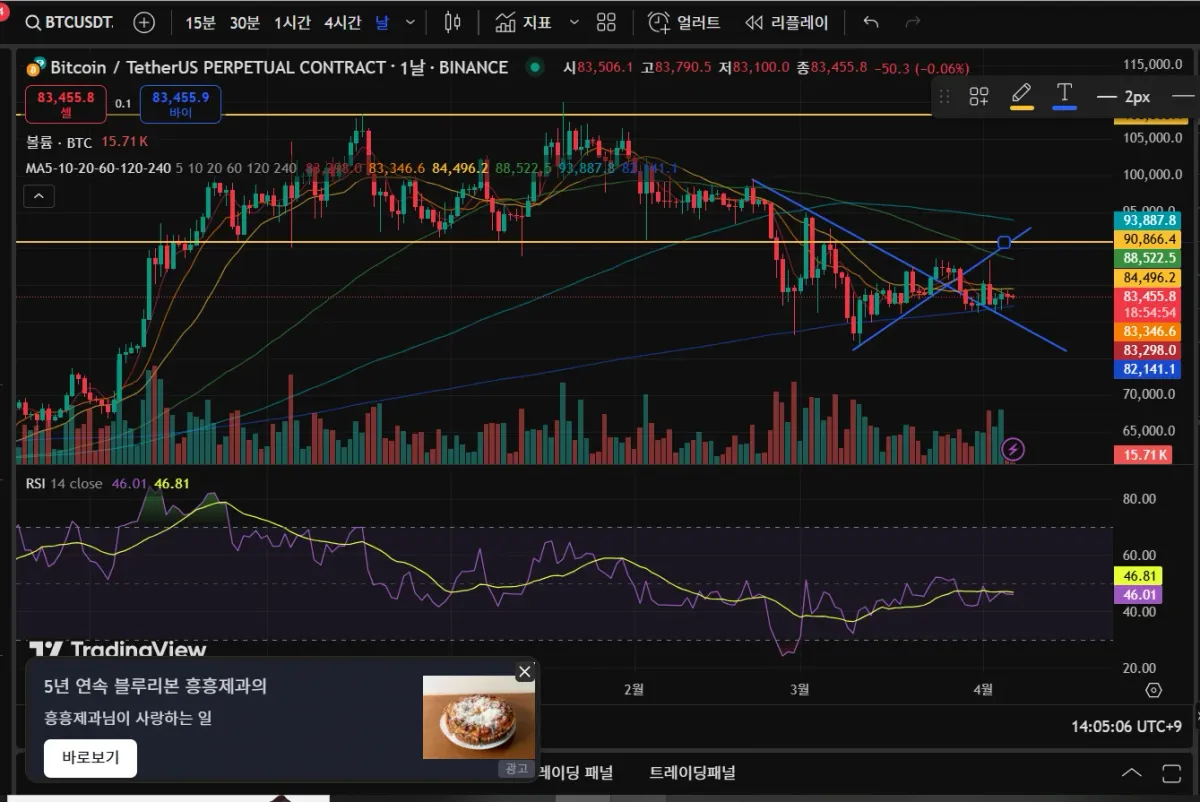The width and height of the screenshot is (1200, 802).
Task: Click the undo arrow icon
Action: pos(871,22)
